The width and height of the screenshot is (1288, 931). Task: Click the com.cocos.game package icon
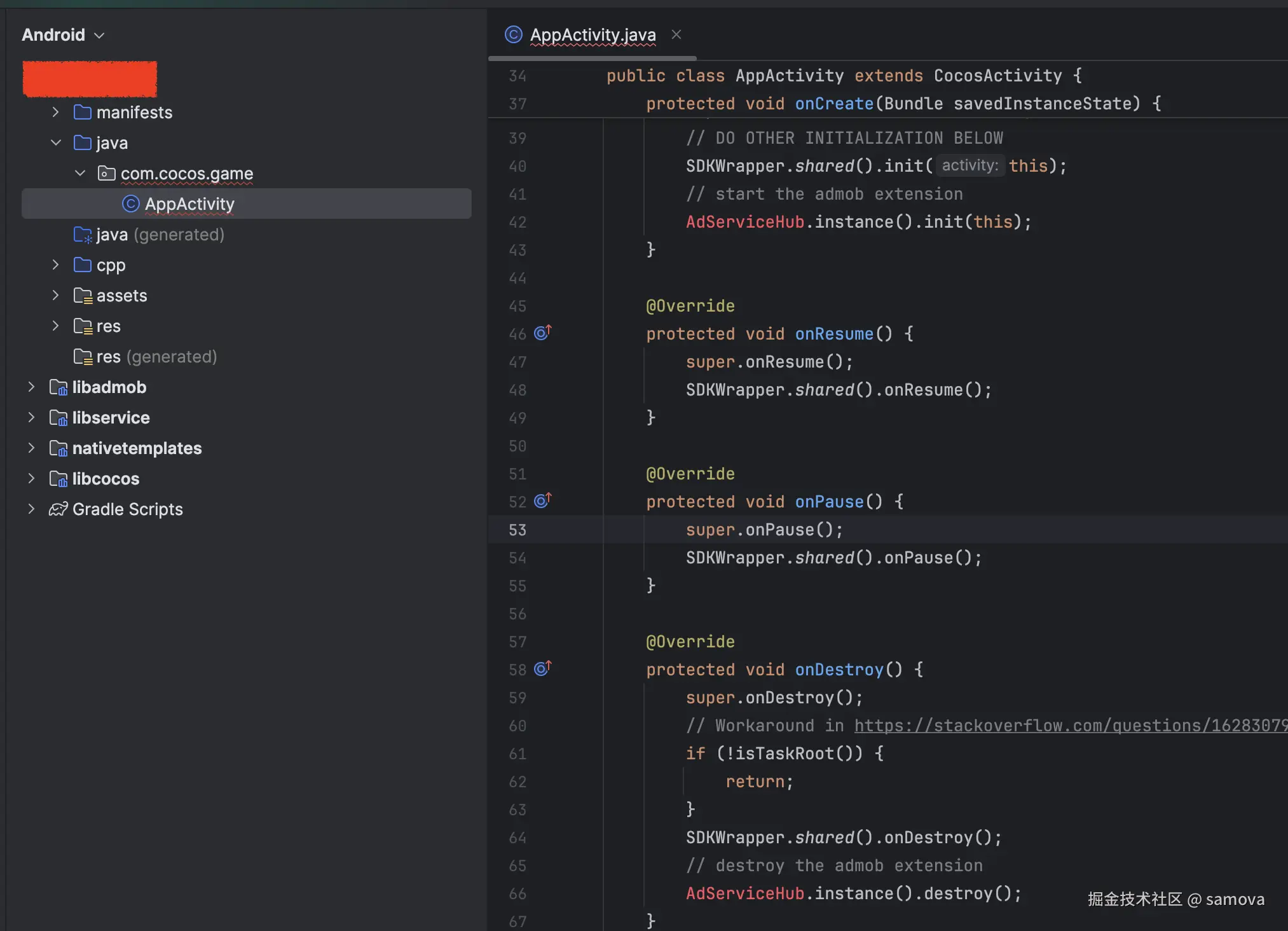pyautogui.click(x=106, y=174)
